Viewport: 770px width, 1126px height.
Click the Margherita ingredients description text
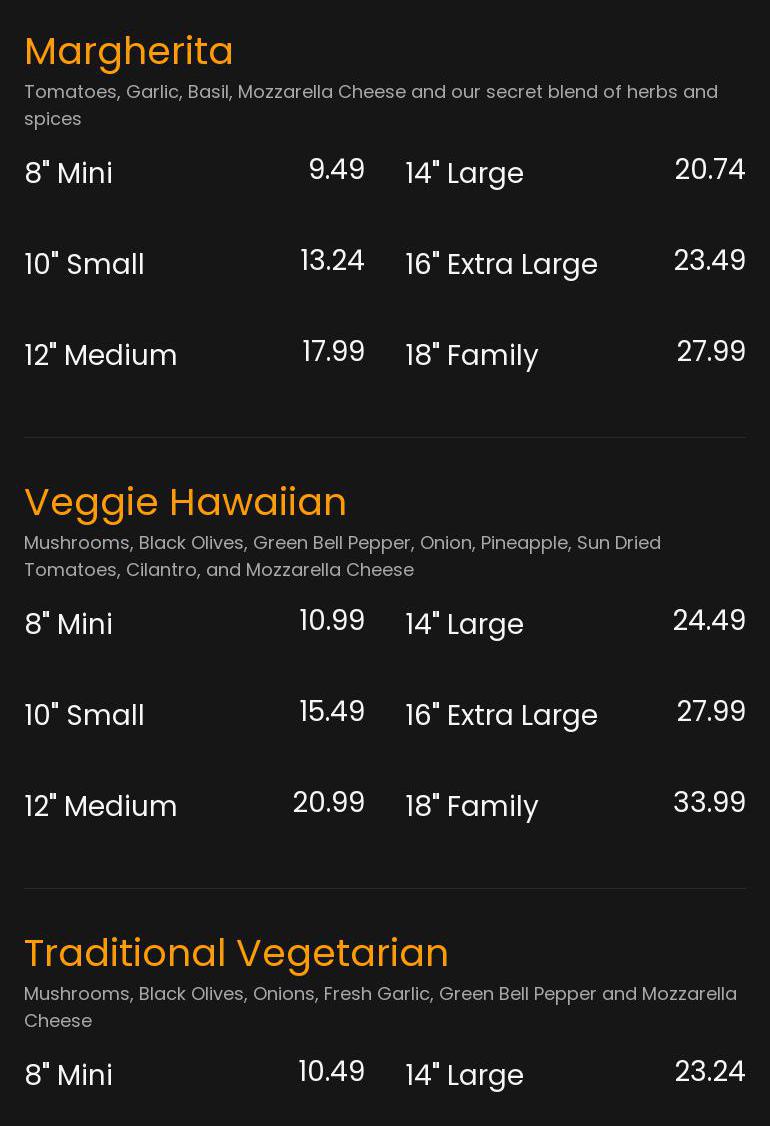tap(370, 105)
